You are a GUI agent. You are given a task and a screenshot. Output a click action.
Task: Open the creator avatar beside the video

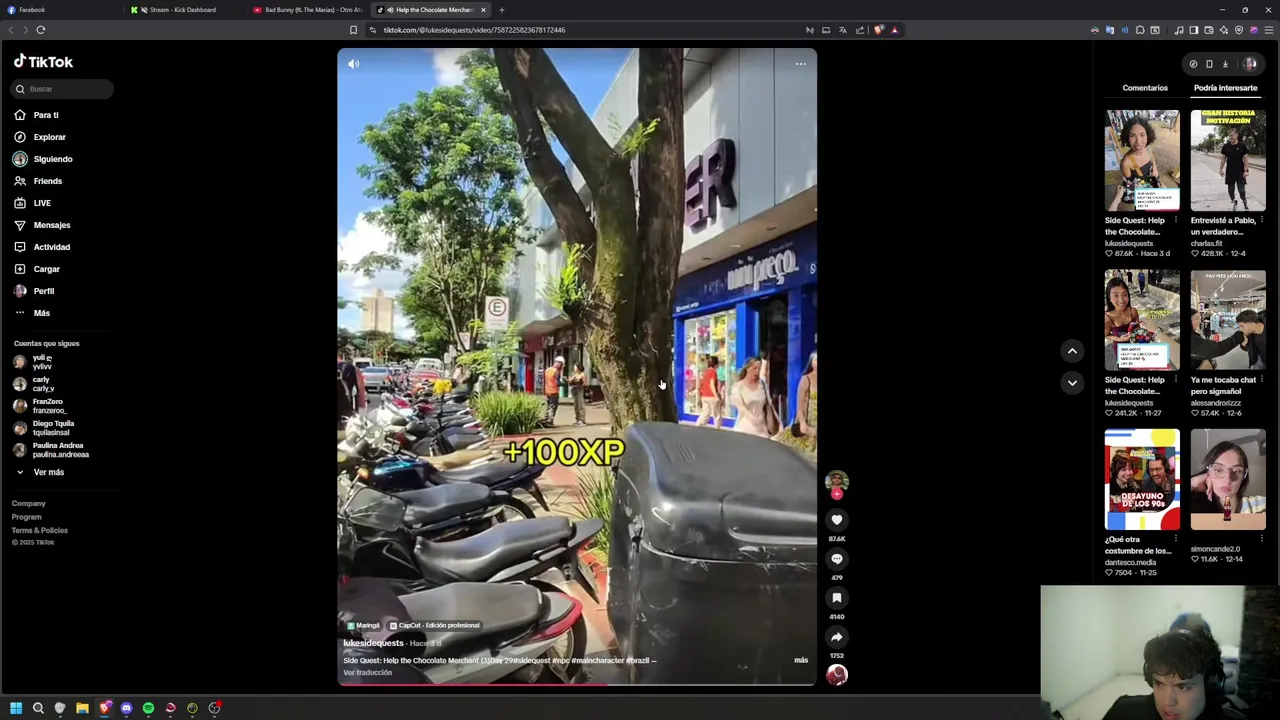(837, 482)
